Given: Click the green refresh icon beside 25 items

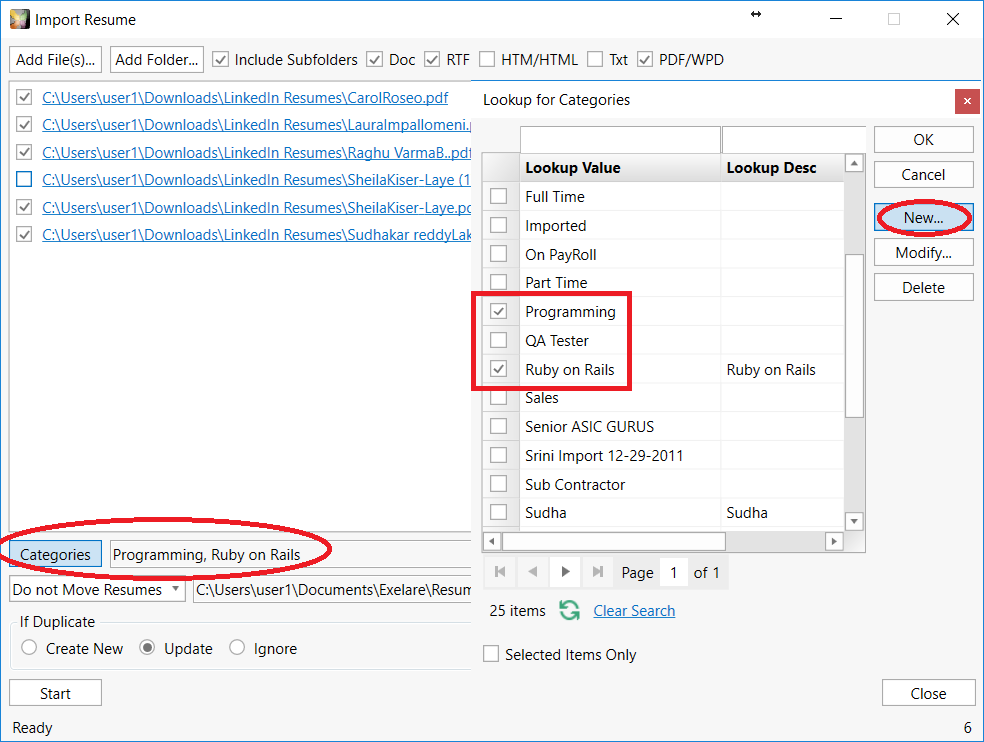Looking at the screenshot, I should coord(569,610).
